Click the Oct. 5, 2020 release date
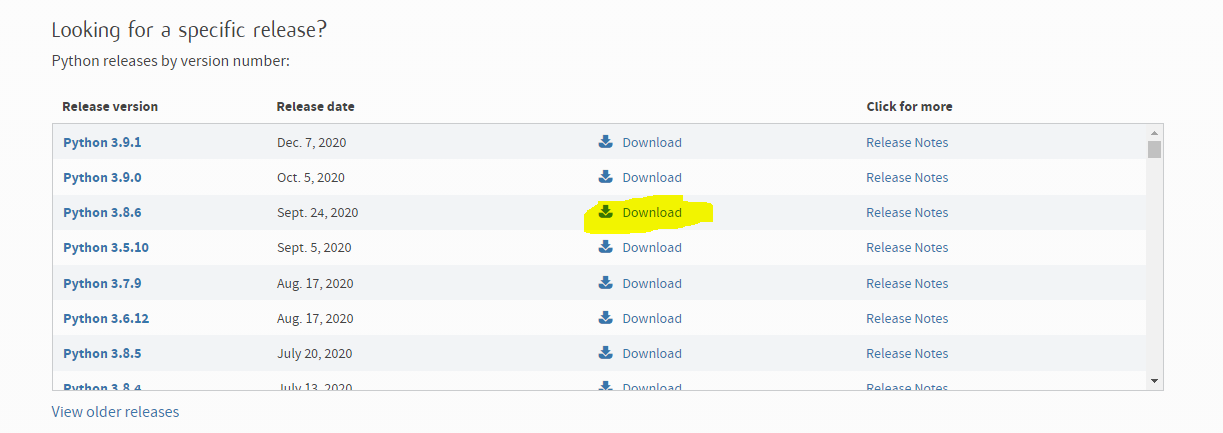Screen dimensions: 1223x433 pyautogui.click(x=311, y=177)
